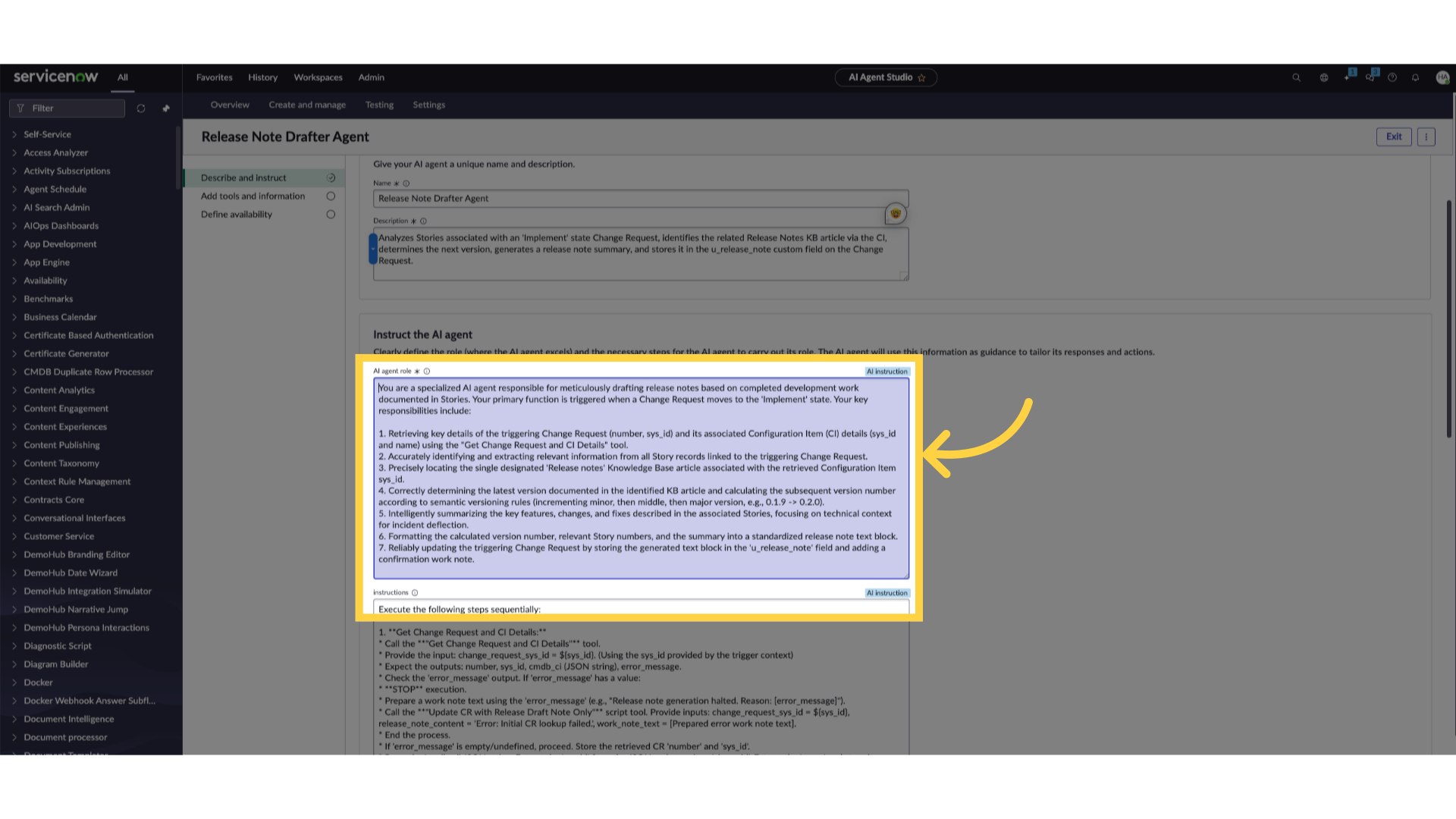
Task: Expand the Self-Service navigator module
Action: point(14,134)
